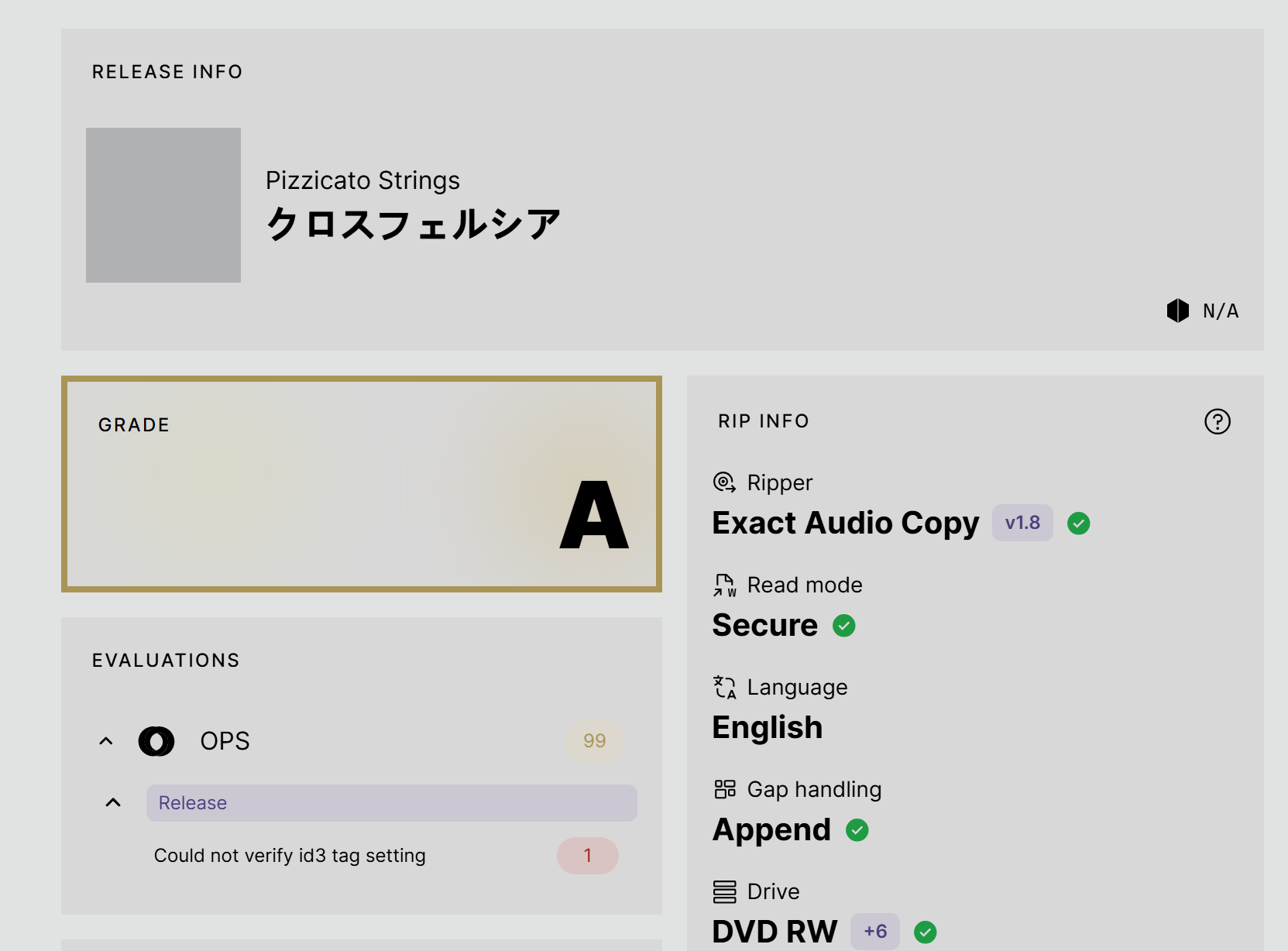Click the Drive stack icon

[x=724, y=891]
